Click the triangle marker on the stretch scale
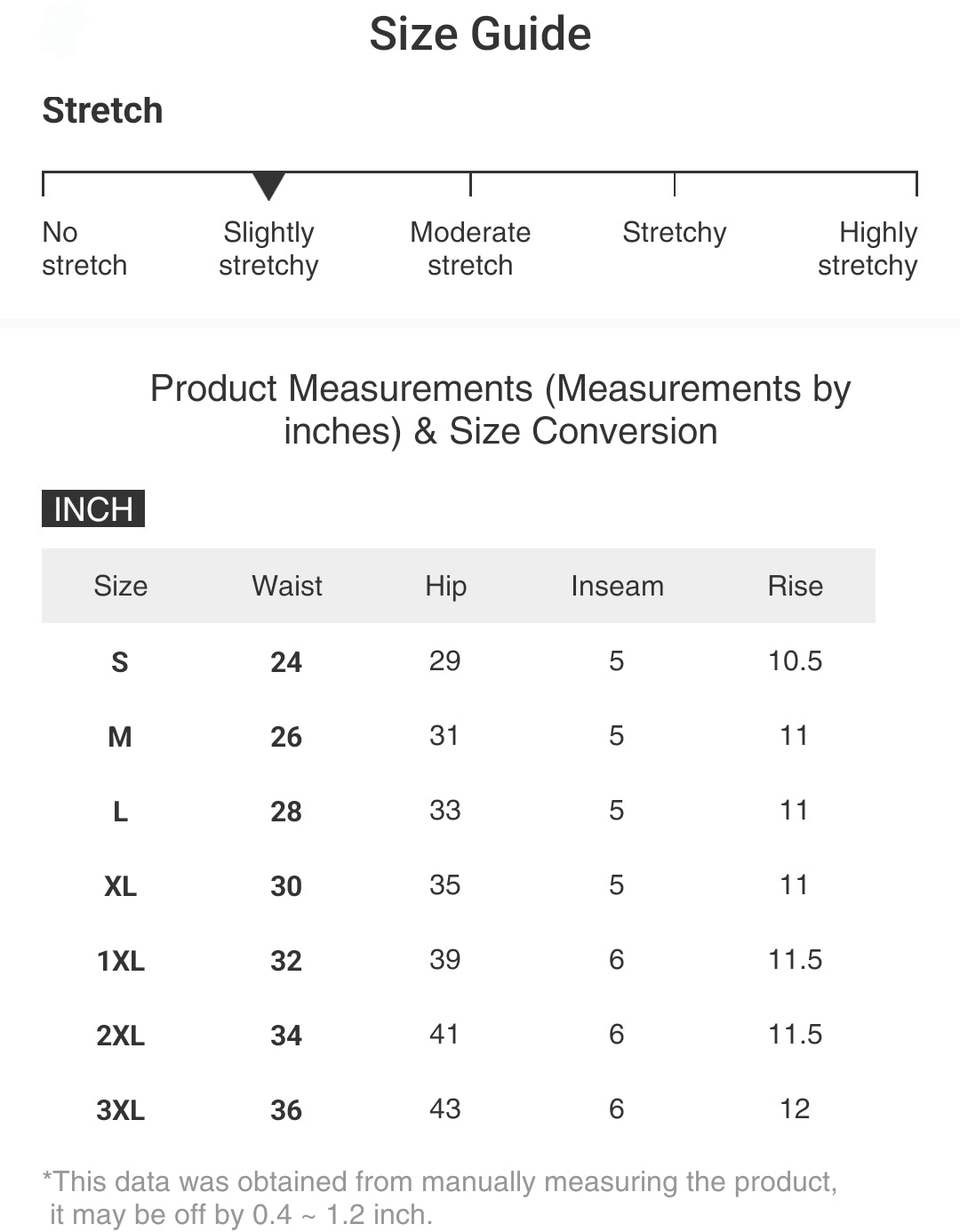This screenshot has height=1232, width=960. pyautogui.click(x=268, y=185)
